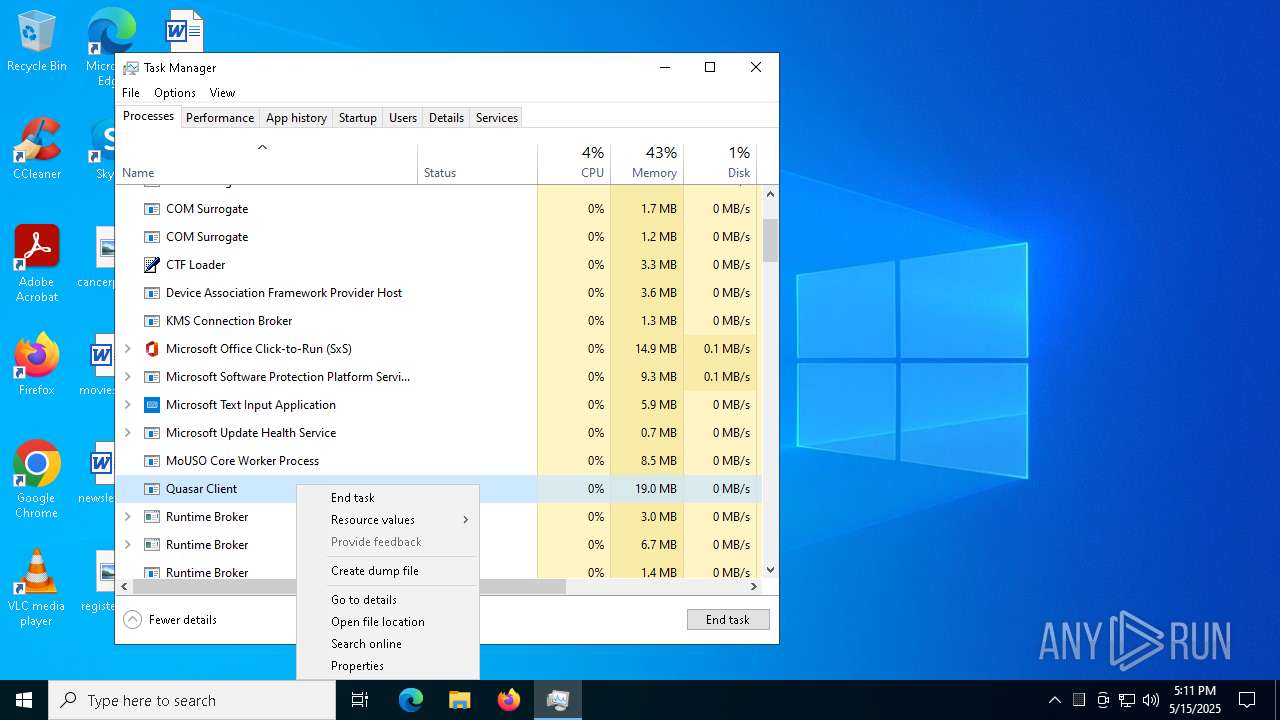1280x720 pixels.
Task: Open the notification center icon
Action: [x=1247, y=700]
